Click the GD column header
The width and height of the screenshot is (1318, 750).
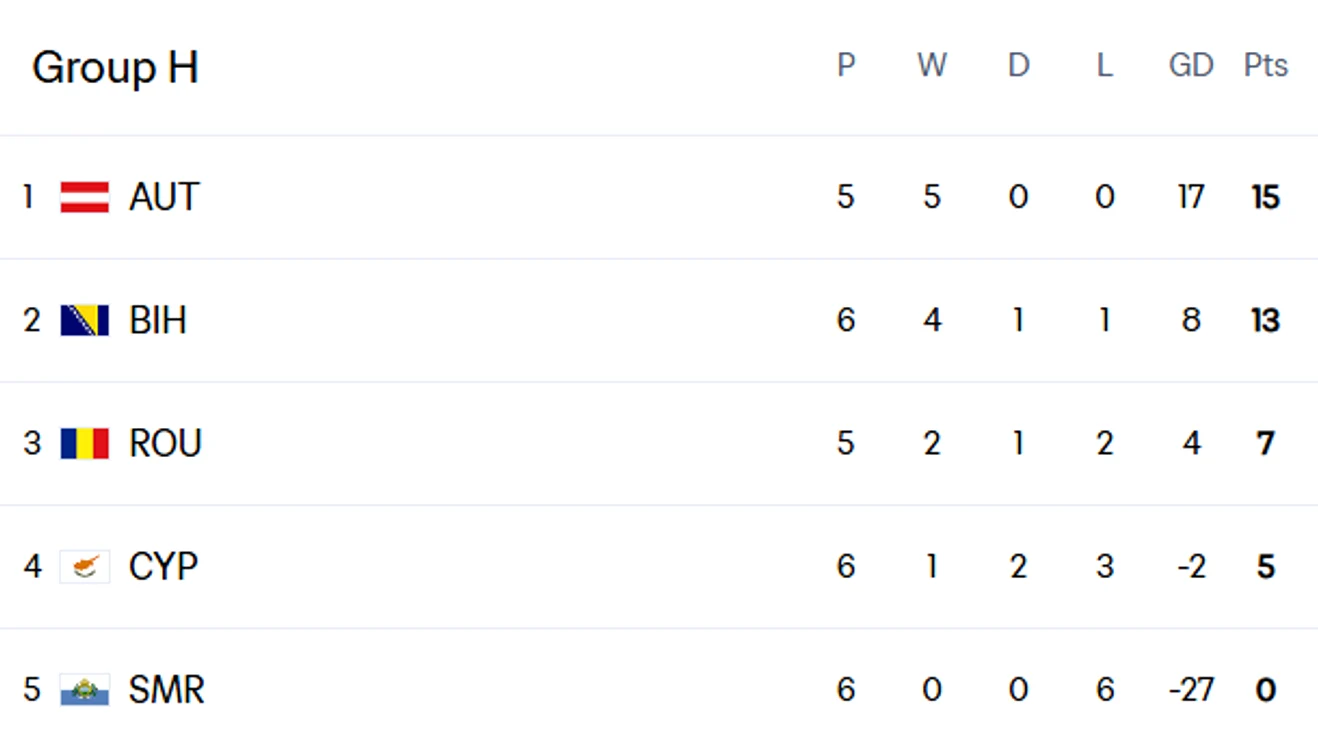click(x=1191, y=66)
